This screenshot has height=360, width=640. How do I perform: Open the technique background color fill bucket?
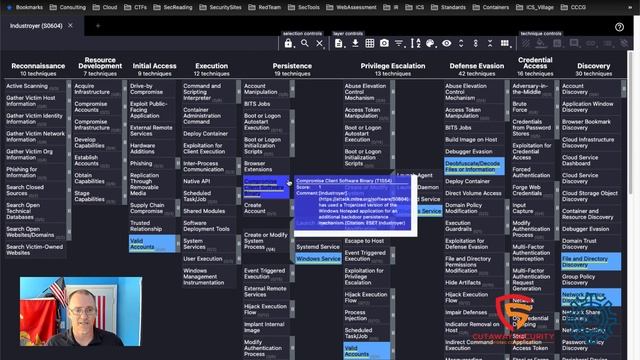(541, 43)
